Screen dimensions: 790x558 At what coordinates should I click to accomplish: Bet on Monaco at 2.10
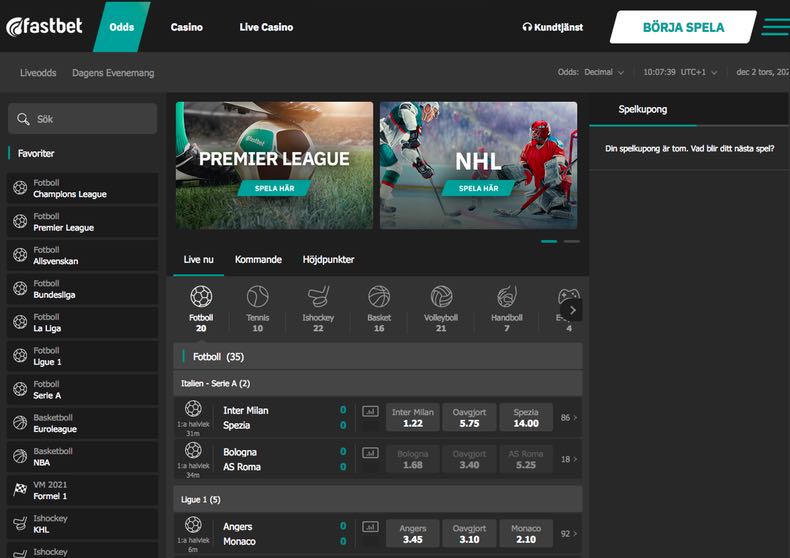pos(526,533)
